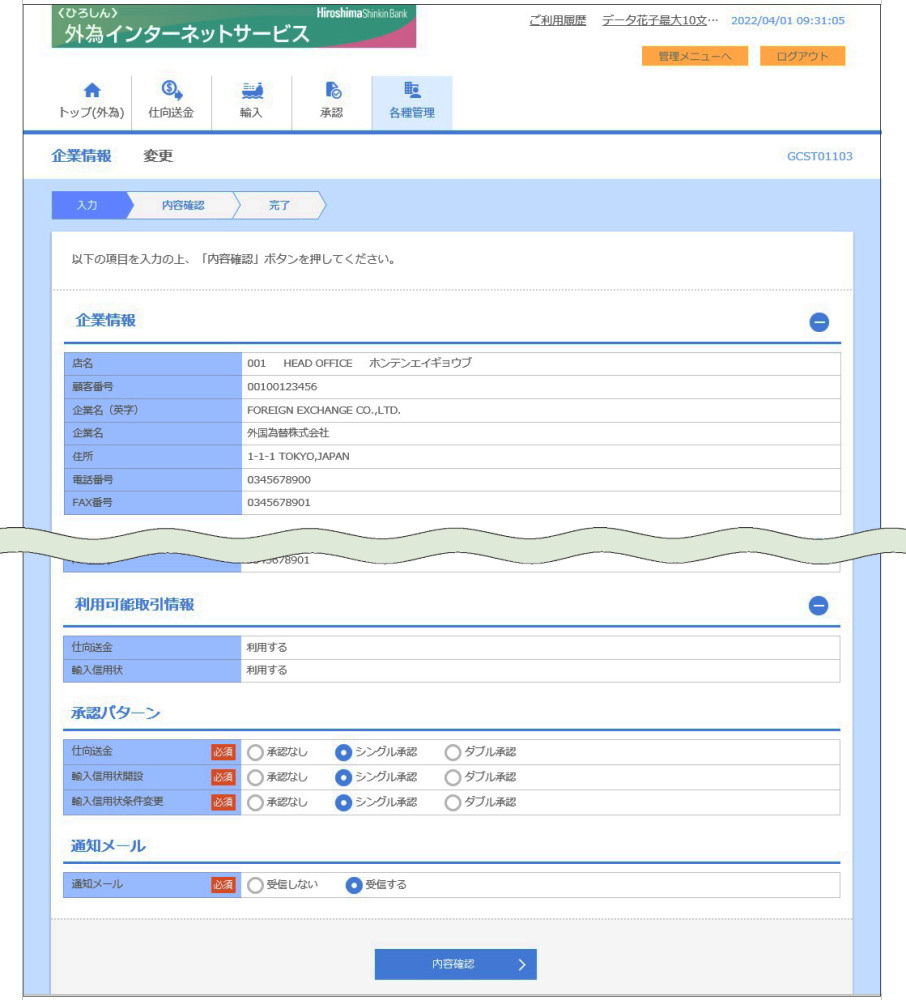Open the 輸入 import ship icon
This screenshot has width=906, height=1000.
[x=252, y=92]
